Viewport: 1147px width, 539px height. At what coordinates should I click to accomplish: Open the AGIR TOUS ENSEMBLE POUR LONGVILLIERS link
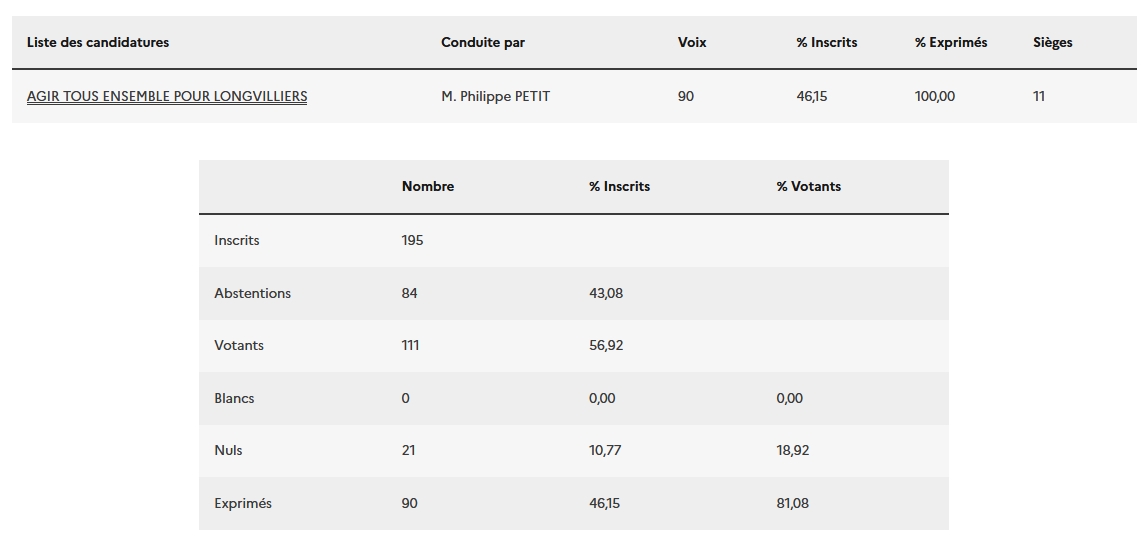(167, 97)
